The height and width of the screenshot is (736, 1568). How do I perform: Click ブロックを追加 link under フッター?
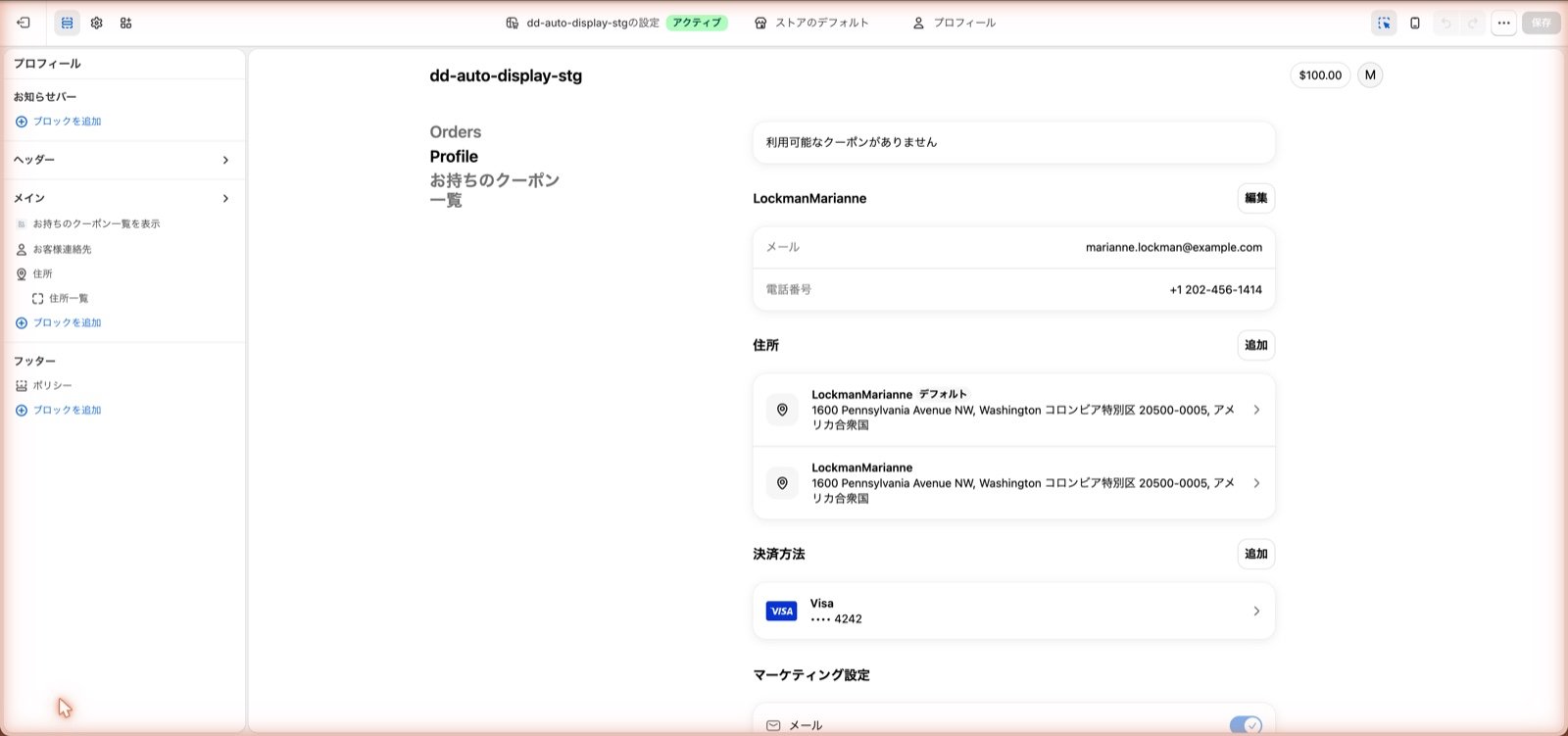tap(68, 411)
